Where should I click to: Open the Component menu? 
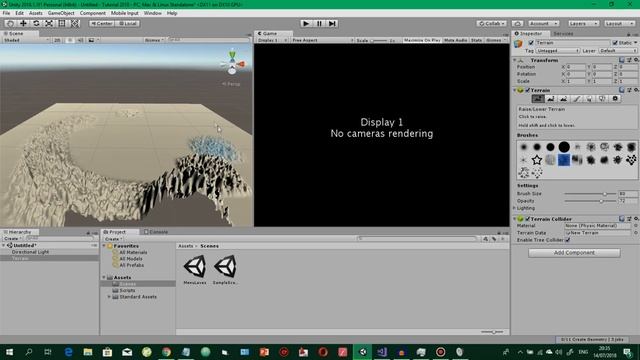pos(93,13)
